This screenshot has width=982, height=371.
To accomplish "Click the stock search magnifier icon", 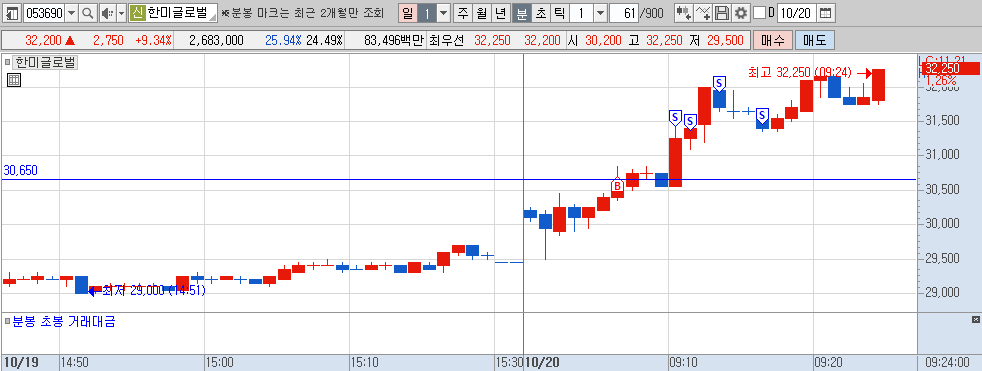I will tap(88, 13).
